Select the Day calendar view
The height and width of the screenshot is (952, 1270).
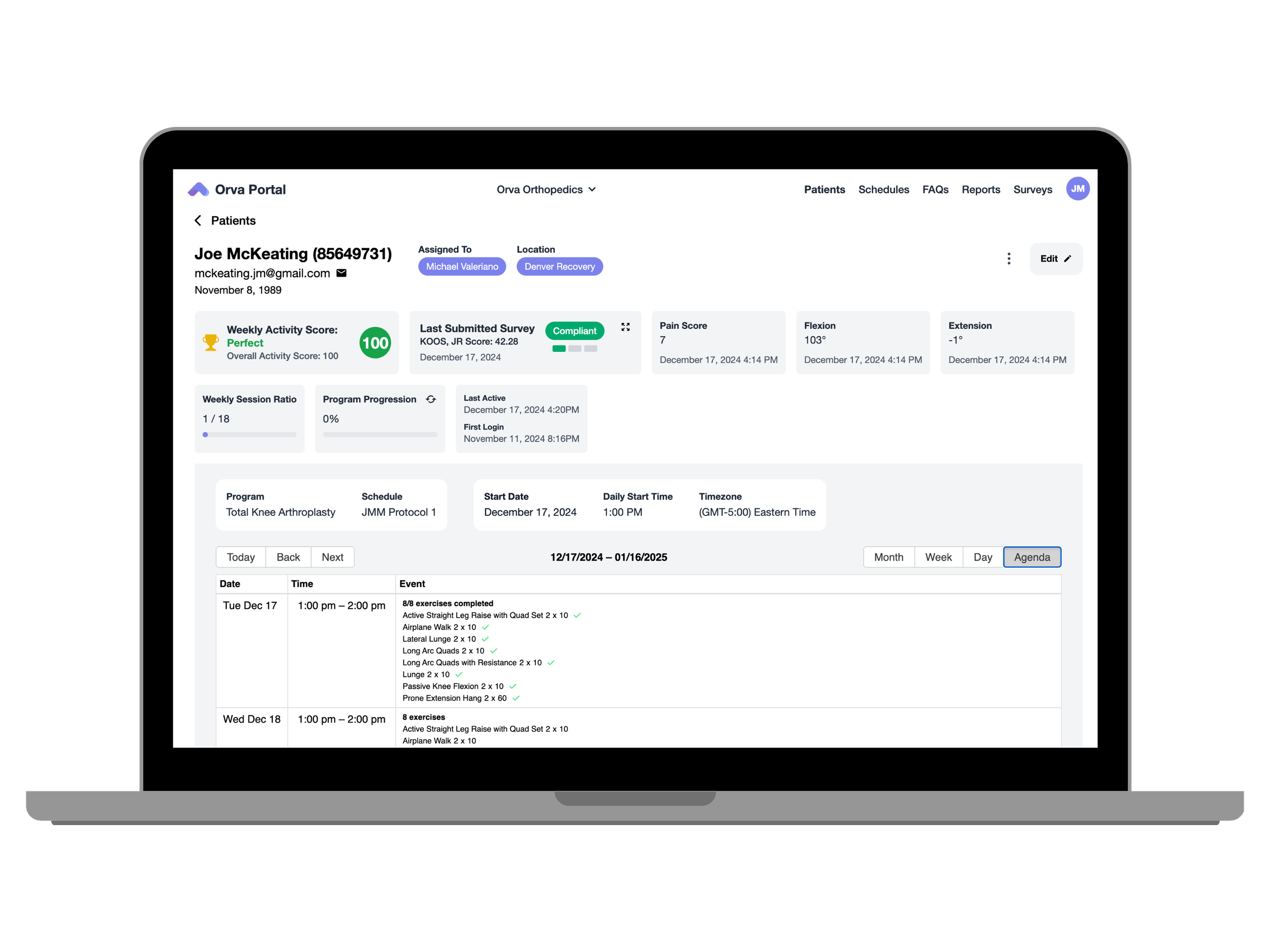982,557
